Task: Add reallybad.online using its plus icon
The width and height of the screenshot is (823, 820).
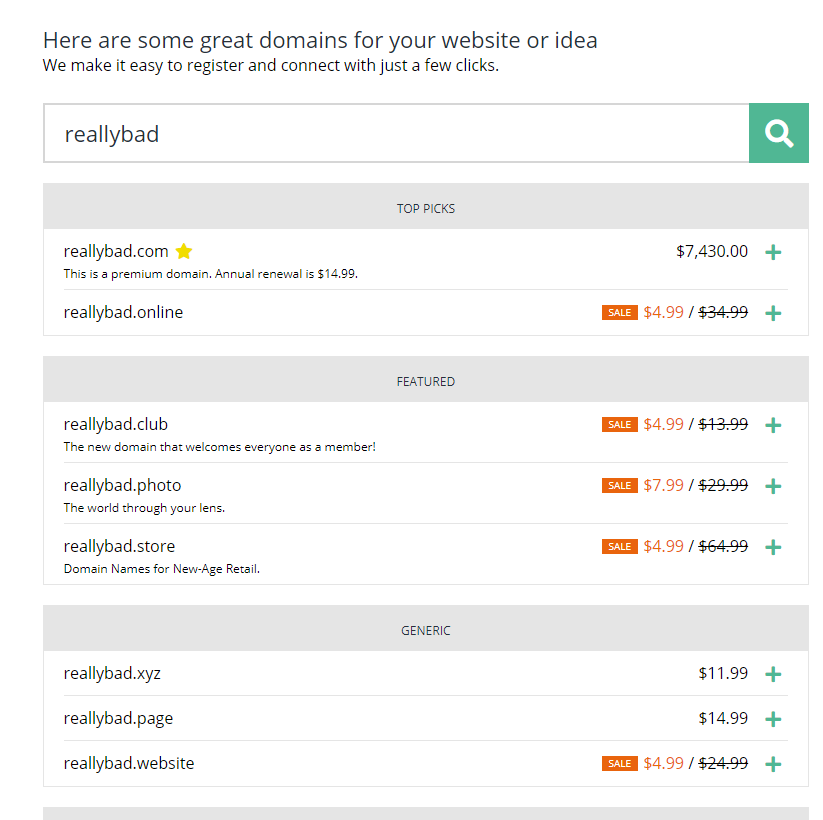Action: tap(773, 313)
